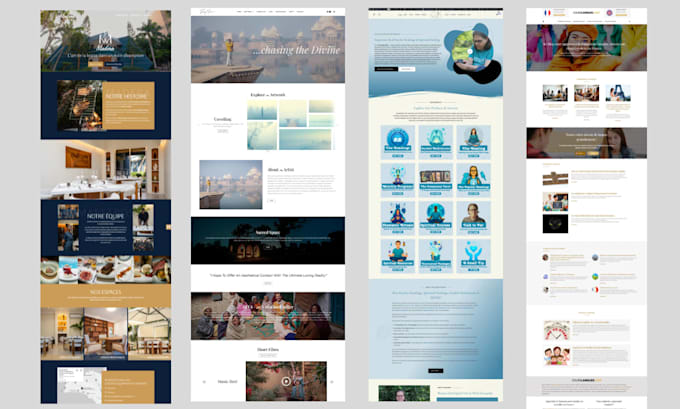
Task: Open the black cat article thumbnail
Action: [555, 224]
